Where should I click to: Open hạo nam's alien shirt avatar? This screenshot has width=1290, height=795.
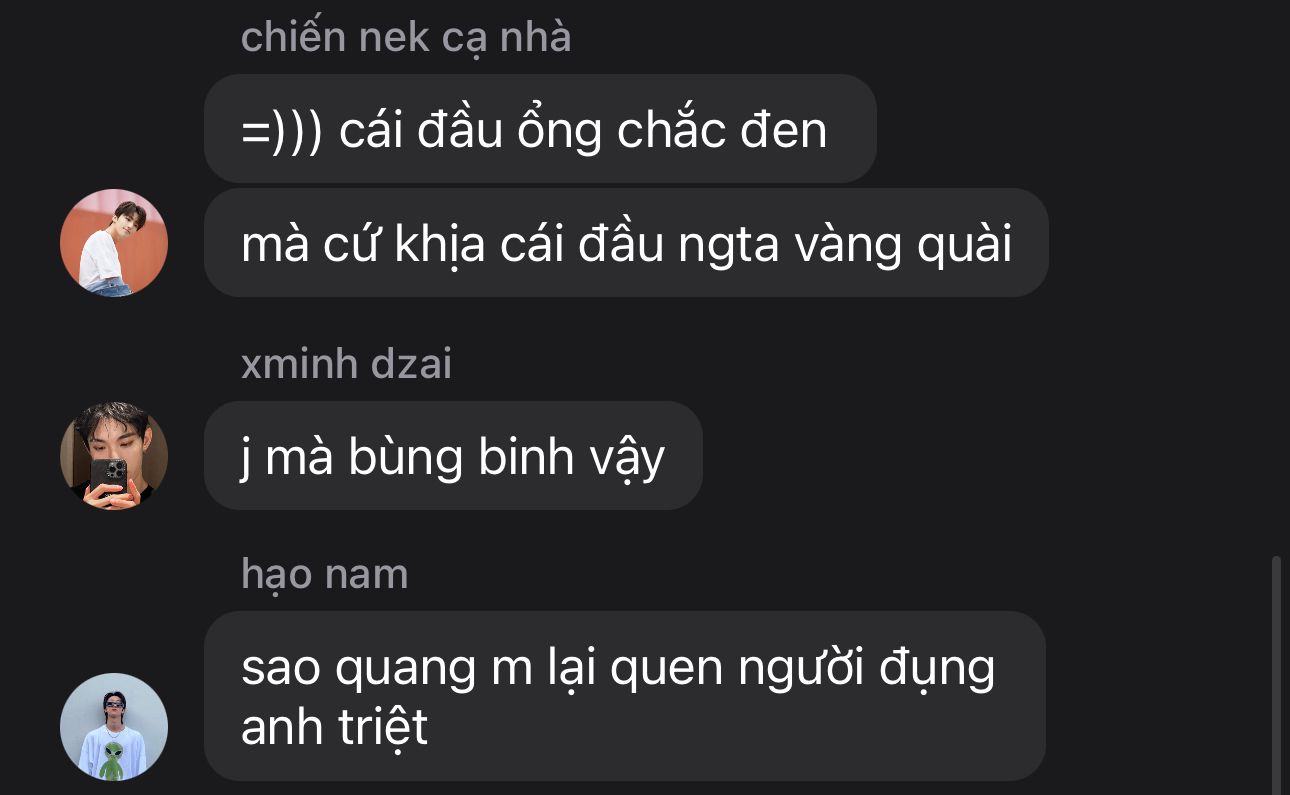[x=113, y=726]
